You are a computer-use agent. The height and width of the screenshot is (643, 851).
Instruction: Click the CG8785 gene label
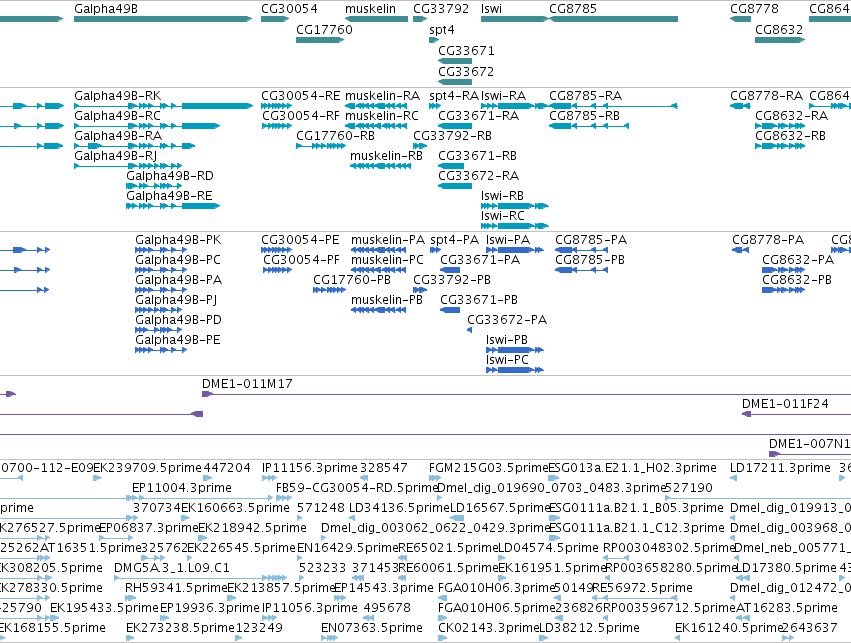pyautogui.click(x=573, y=9)
